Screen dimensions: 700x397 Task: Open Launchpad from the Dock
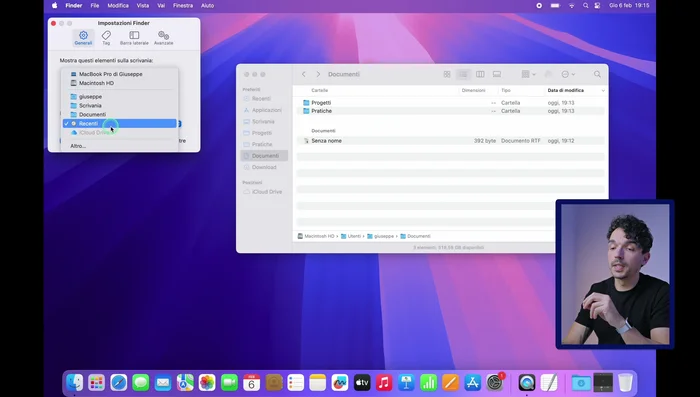[x=96, y=383]
